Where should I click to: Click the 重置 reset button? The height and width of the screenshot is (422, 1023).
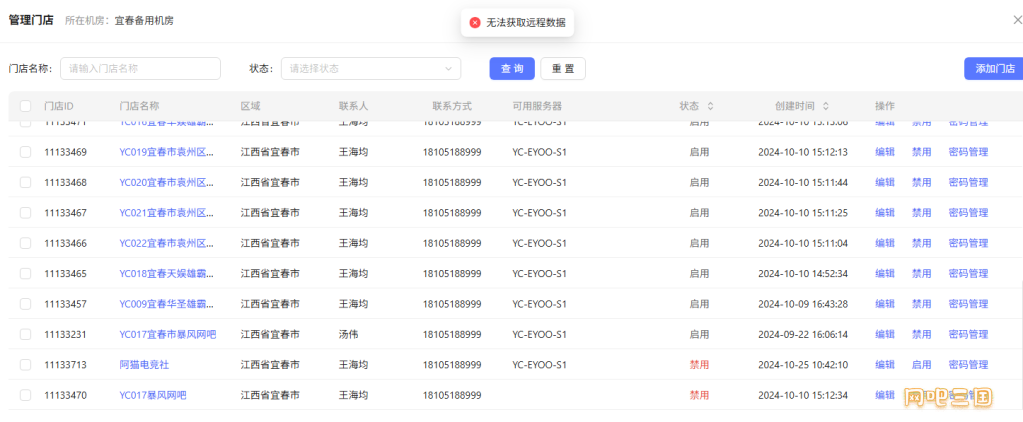point(563,68)
